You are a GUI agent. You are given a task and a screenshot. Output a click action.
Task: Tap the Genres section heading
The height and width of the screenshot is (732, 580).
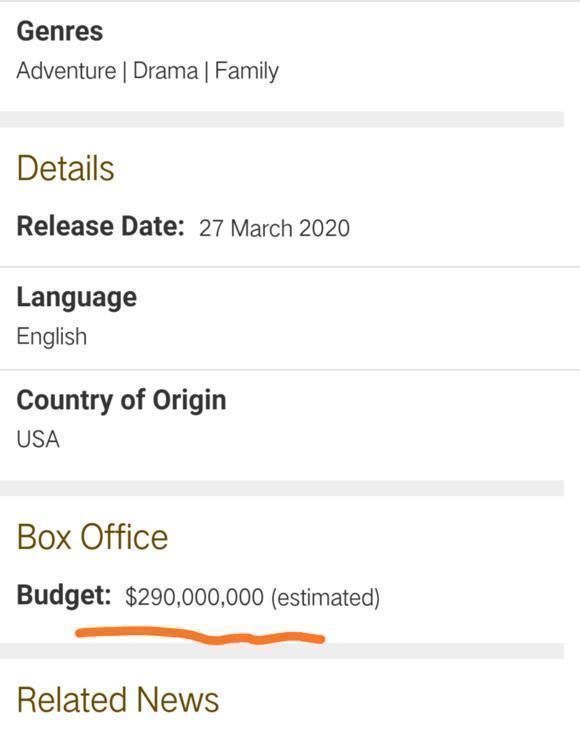click(x=60, y=31)
